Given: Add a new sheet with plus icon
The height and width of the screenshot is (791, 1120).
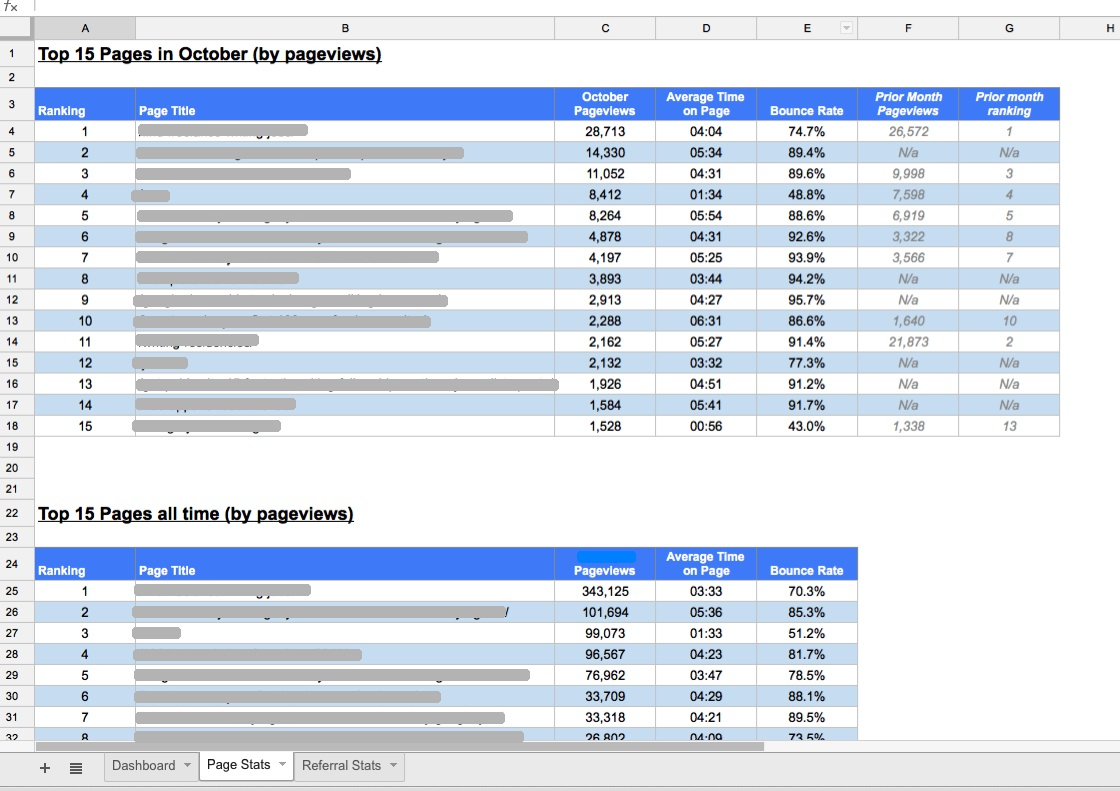Looking at the screenshot, I should (x=45, y=767).
